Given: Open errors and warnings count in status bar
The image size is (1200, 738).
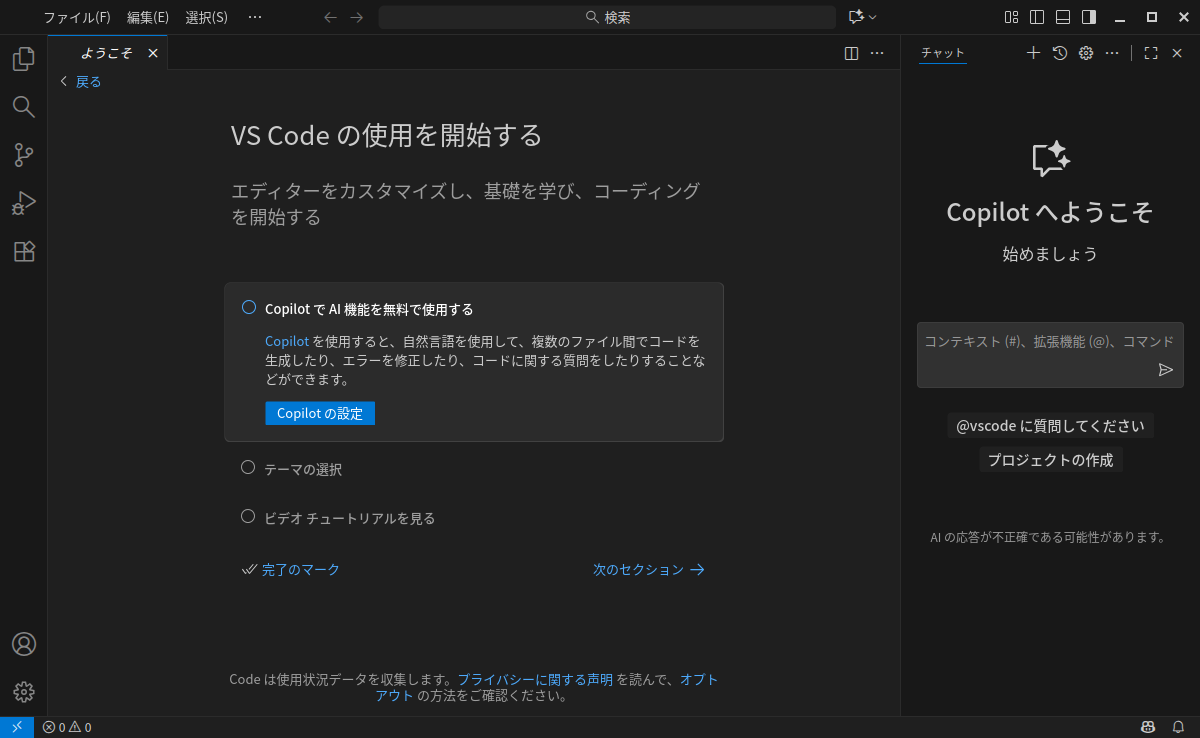Looking at the screenshot, I should pos(67,727).
